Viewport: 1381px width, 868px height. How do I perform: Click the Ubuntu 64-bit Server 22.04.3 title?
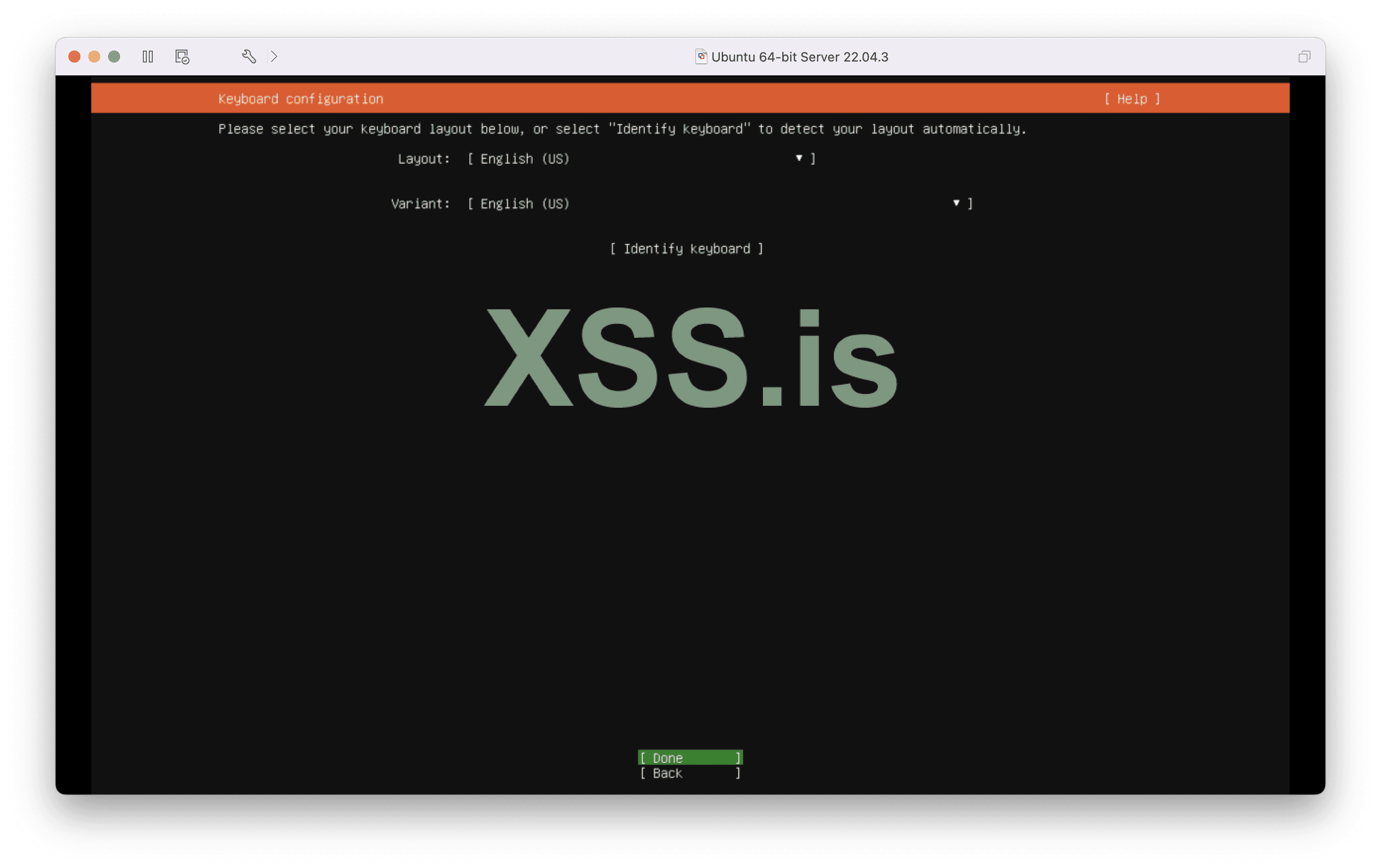pyautogui.click(x=800, y=57)
